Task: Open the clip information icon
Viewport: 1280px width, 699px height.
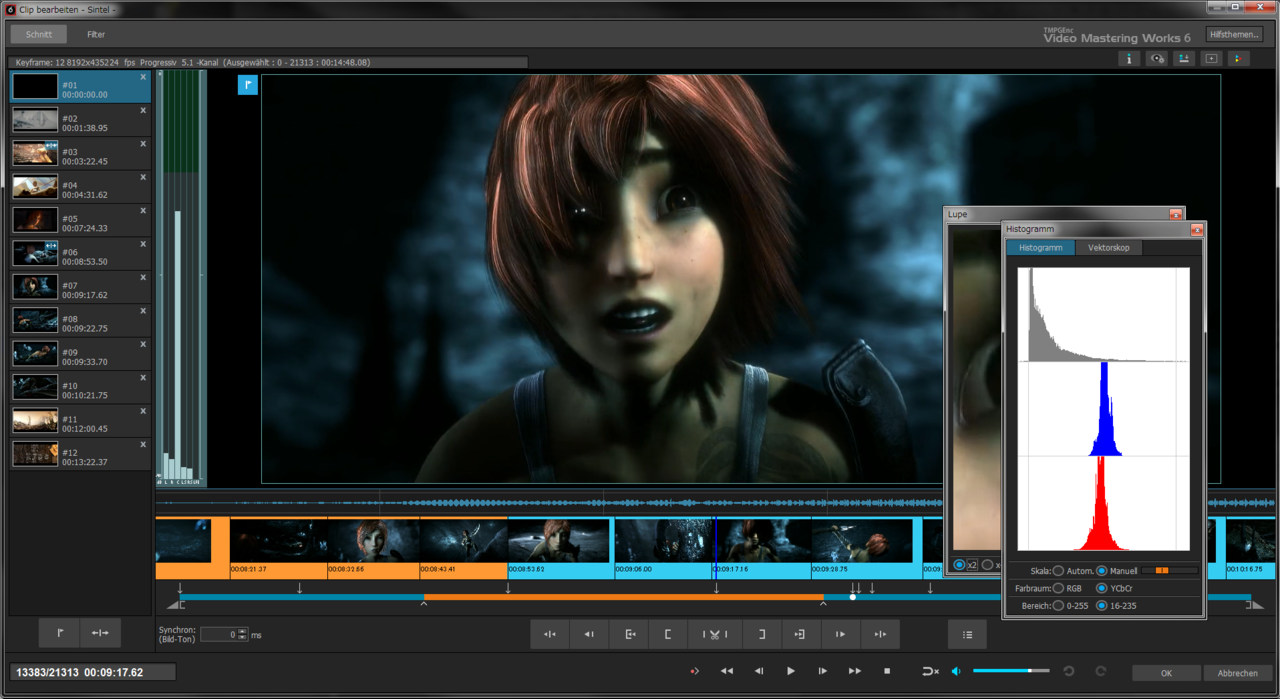Action: coord(1129,58)
